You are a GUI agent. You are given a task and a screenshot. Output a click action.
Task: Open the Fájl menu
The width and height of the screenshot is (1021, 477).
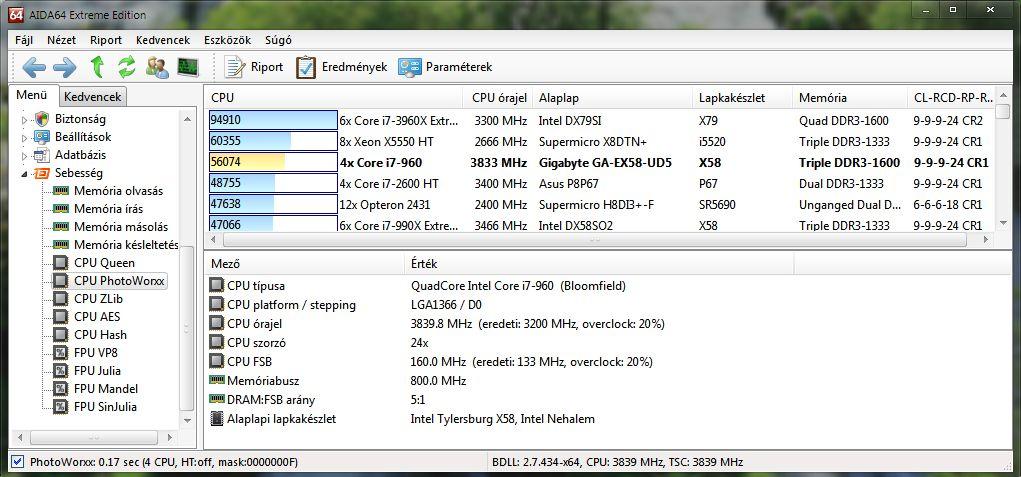pyautogui.click(x=24, y=40)
